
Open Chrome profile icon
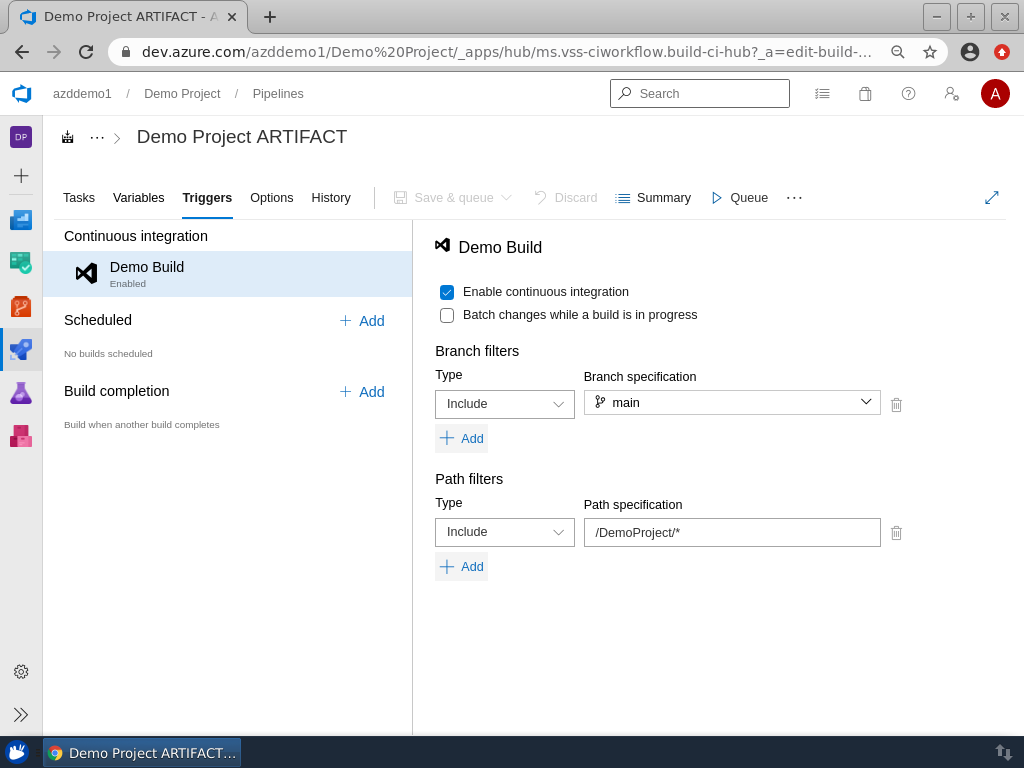970,52
